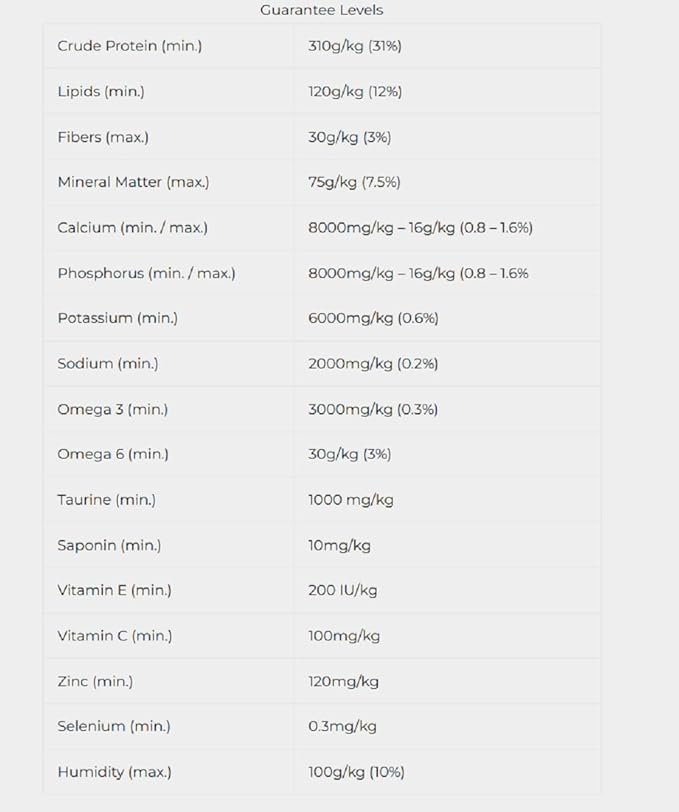
Task: Select the 200 IU/kg value
Action: point(342,590)
